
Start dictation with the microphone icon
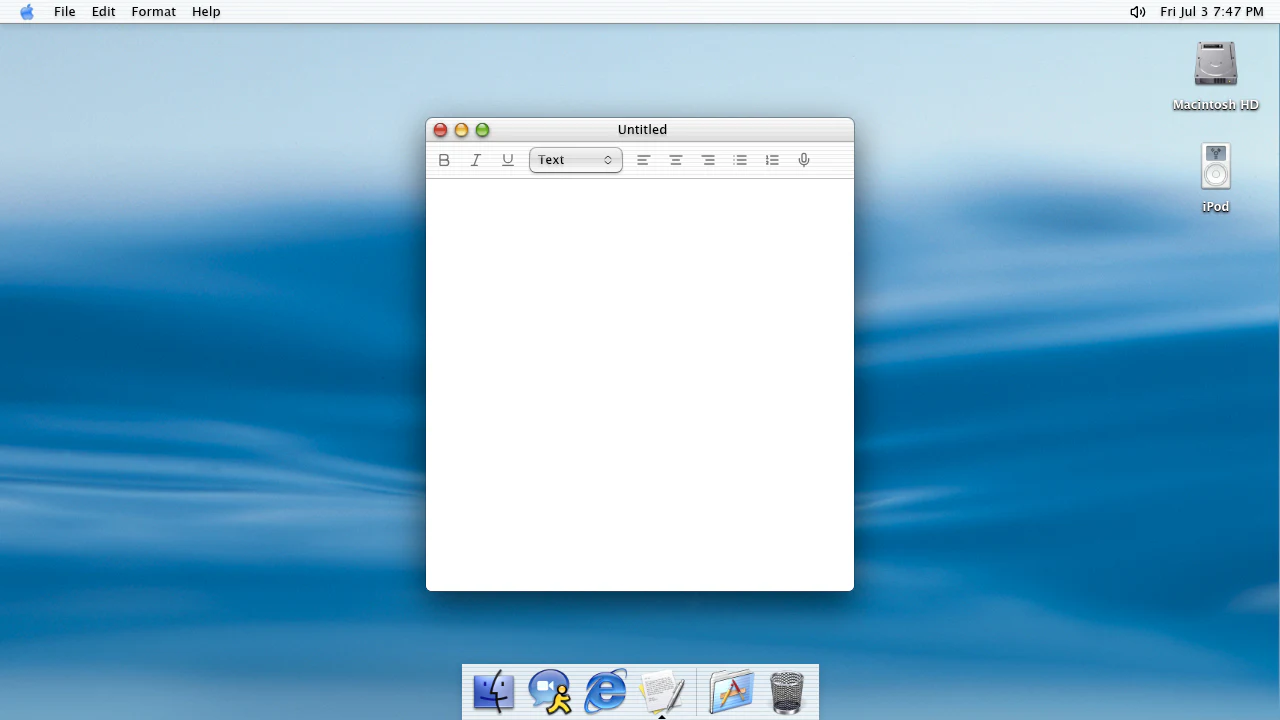tap(804, 160)
